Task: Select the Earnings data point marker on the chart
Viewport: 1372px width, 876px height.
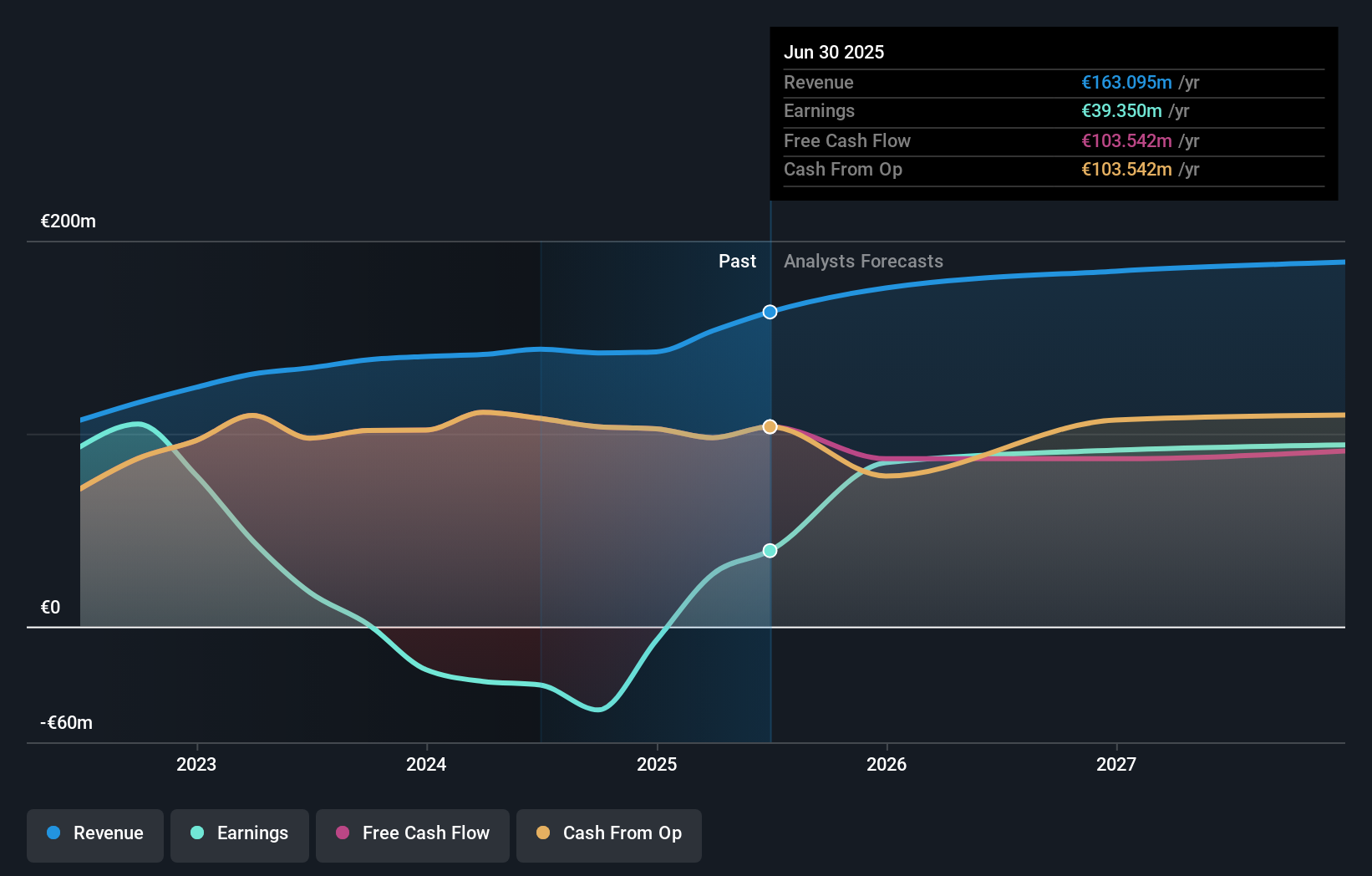Action: point(769,550)
